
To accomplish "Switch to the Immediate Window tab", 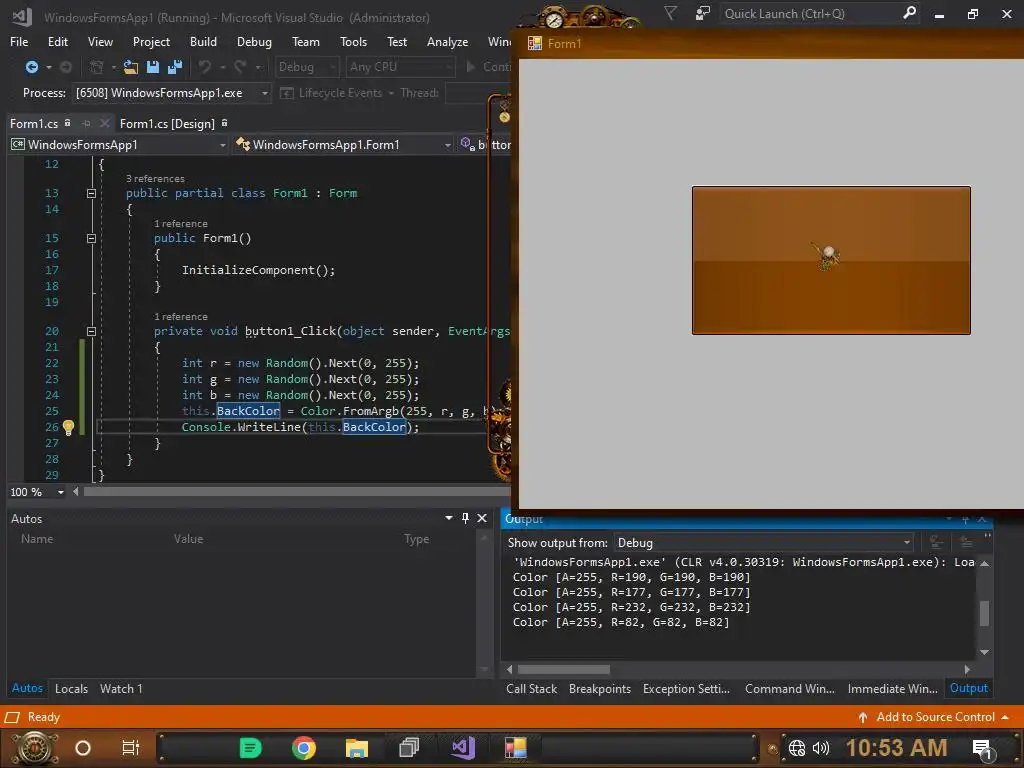I will 892,688.
